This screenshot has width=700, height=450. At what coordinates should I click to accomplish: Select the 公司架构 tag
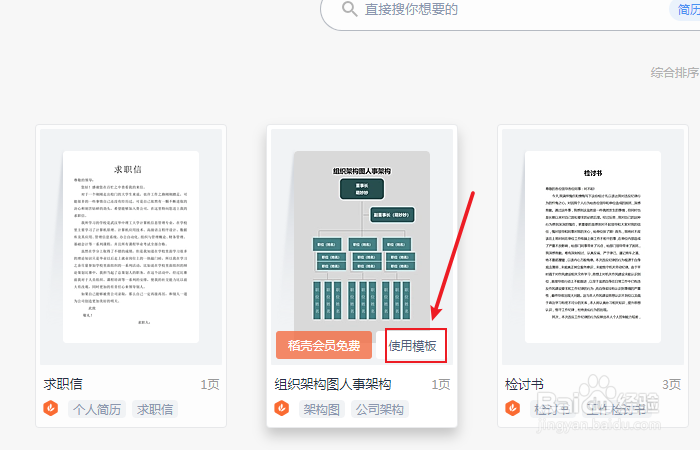pos(379,409)
